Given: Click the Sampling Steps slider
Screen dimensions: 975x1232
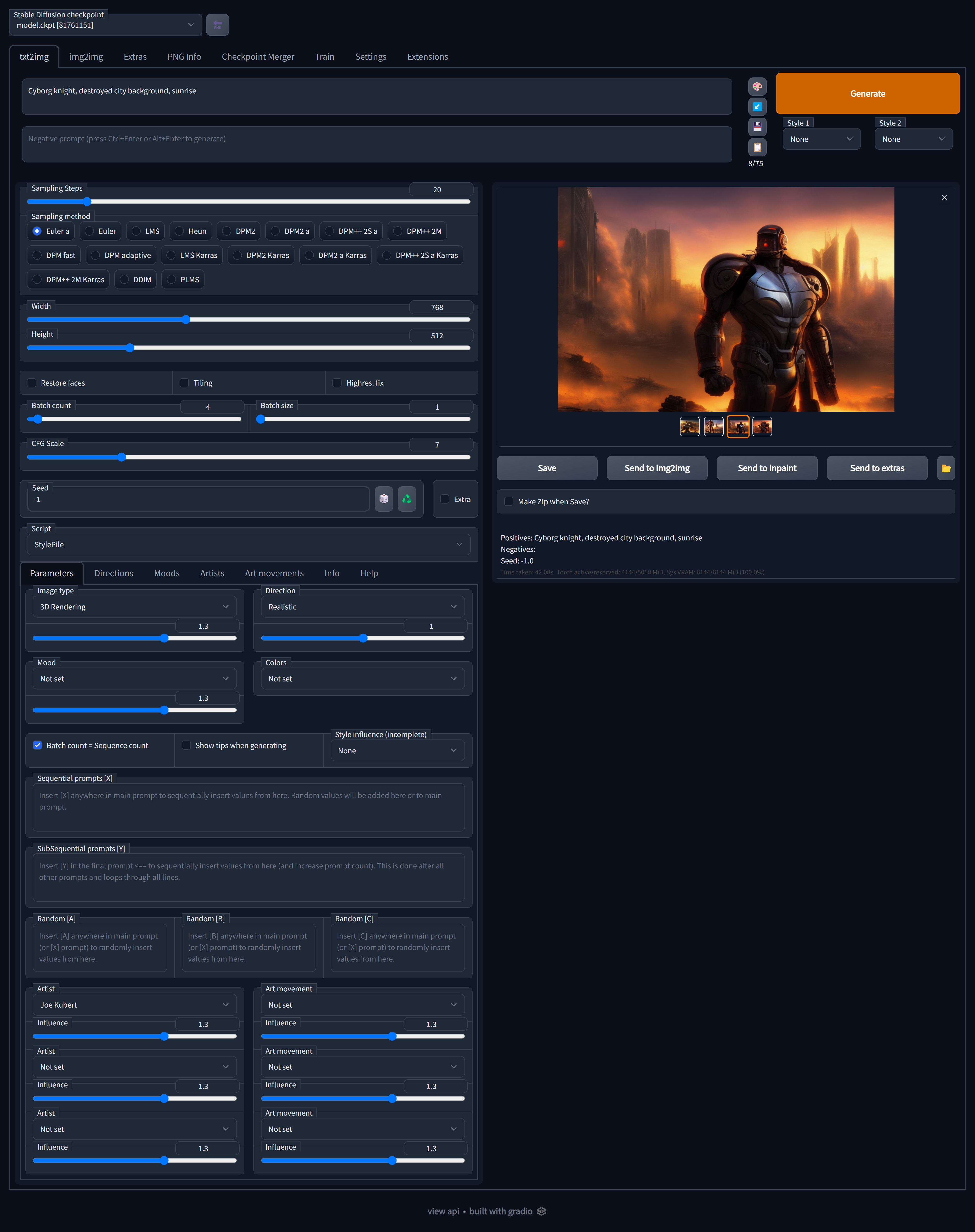Looking at the screenshot, I should coord(249,201).
